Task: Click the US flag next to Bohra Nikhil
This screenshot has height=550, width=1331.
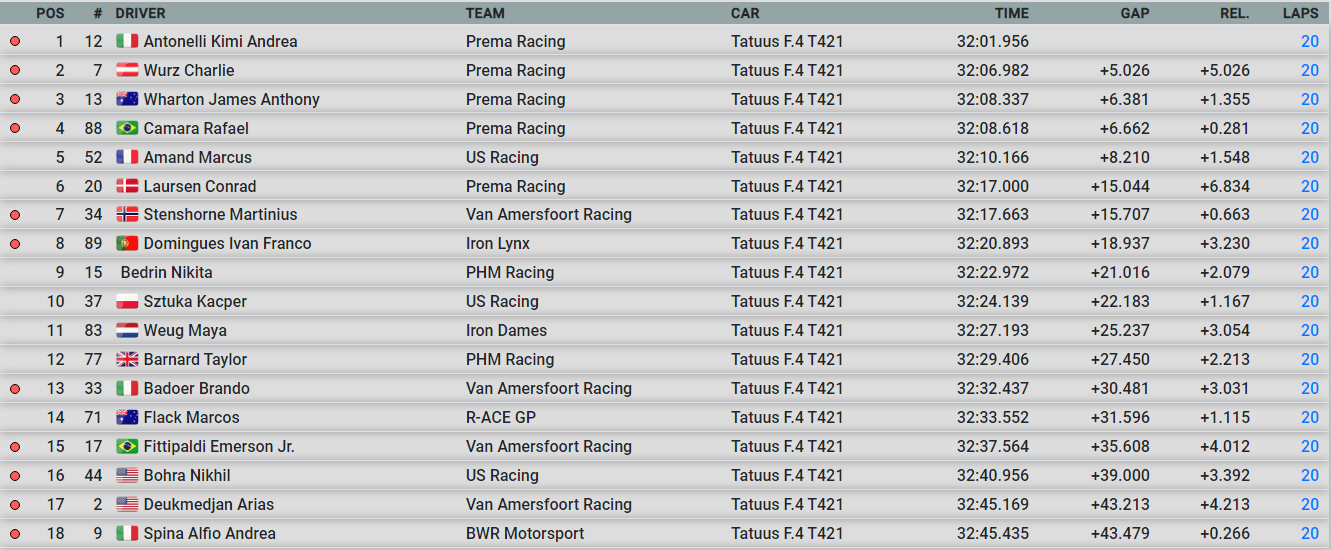Action: tap(127, 475)
